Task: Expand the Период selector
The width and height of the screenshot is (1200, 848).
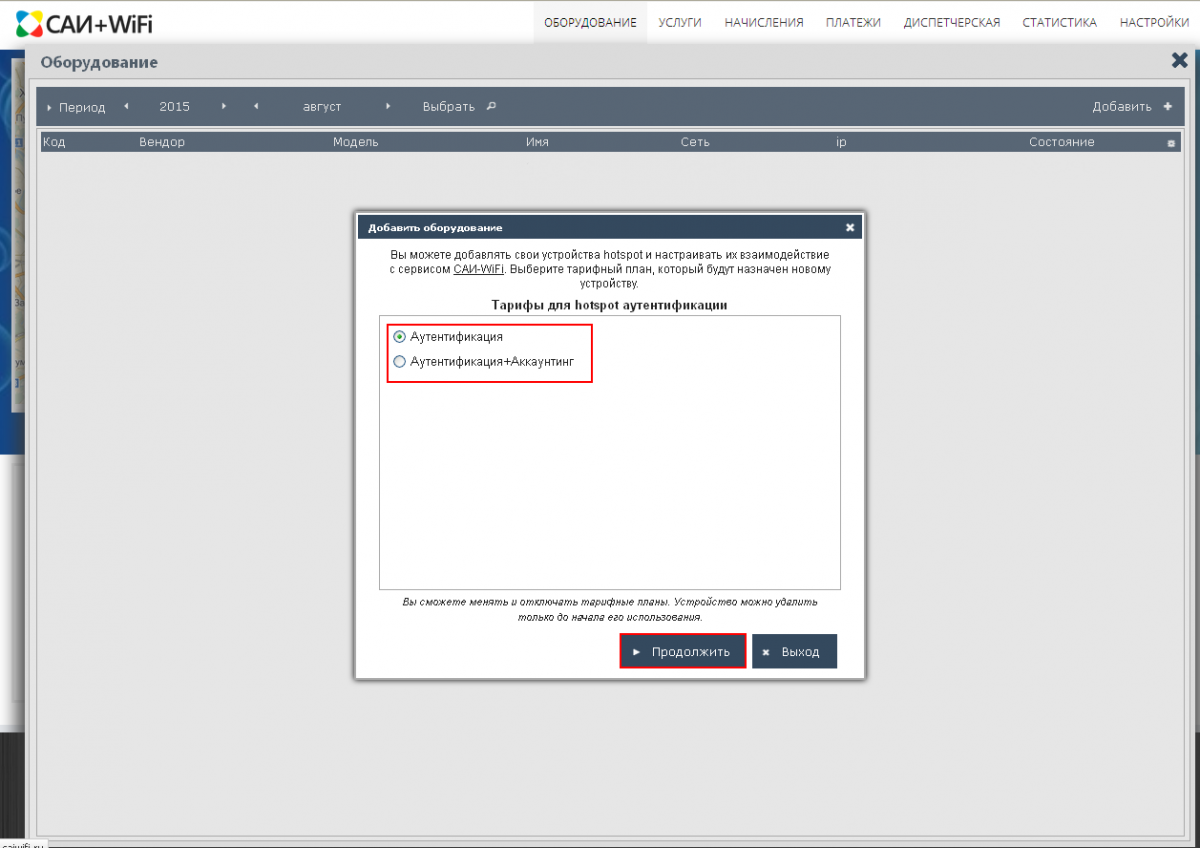Action: (75, 107)
